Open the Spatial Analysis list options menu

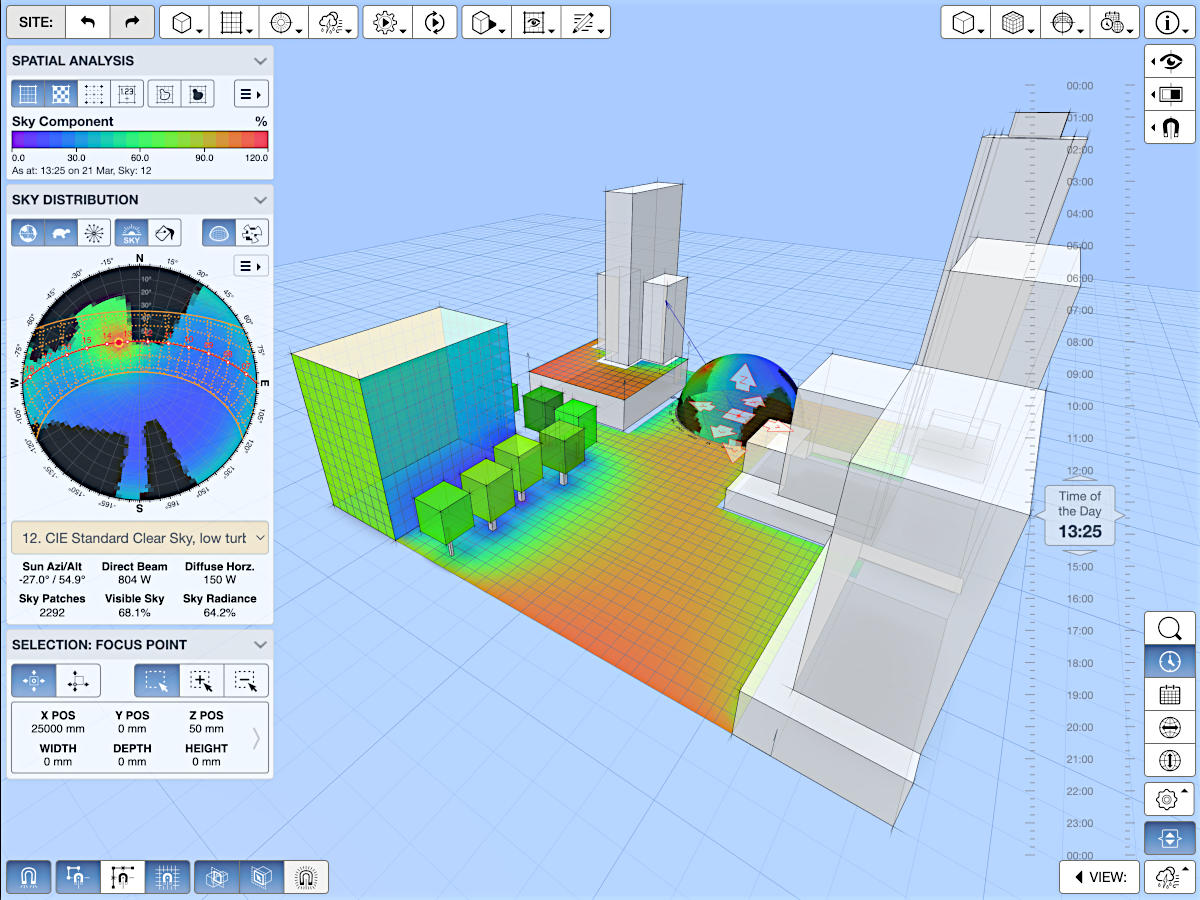click(251, 95)
